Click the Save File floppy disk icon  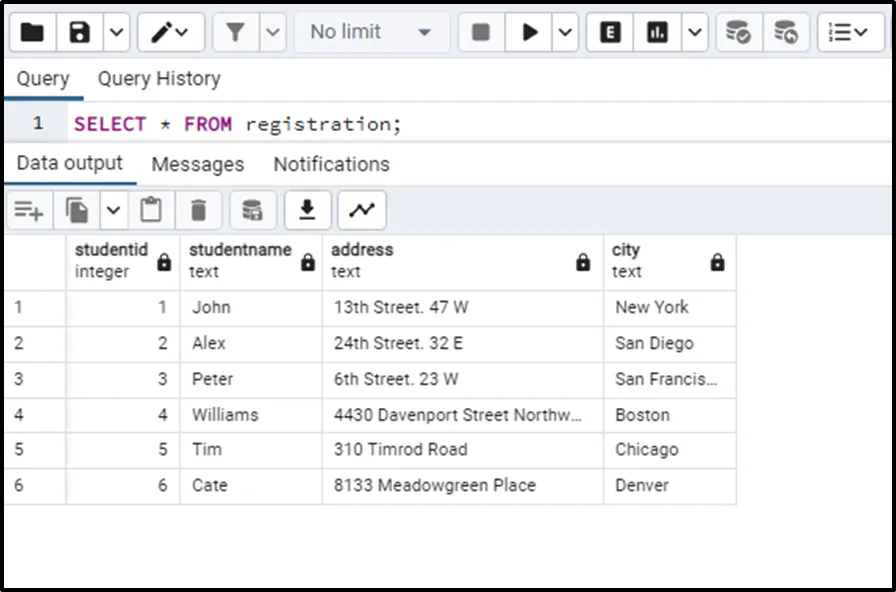80,32
